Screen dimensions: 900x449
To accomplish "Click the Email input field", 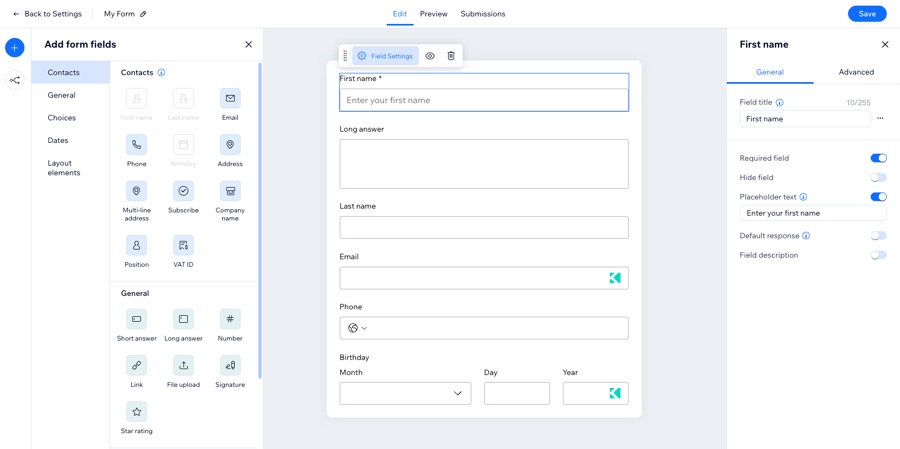I will click(484, 278).
